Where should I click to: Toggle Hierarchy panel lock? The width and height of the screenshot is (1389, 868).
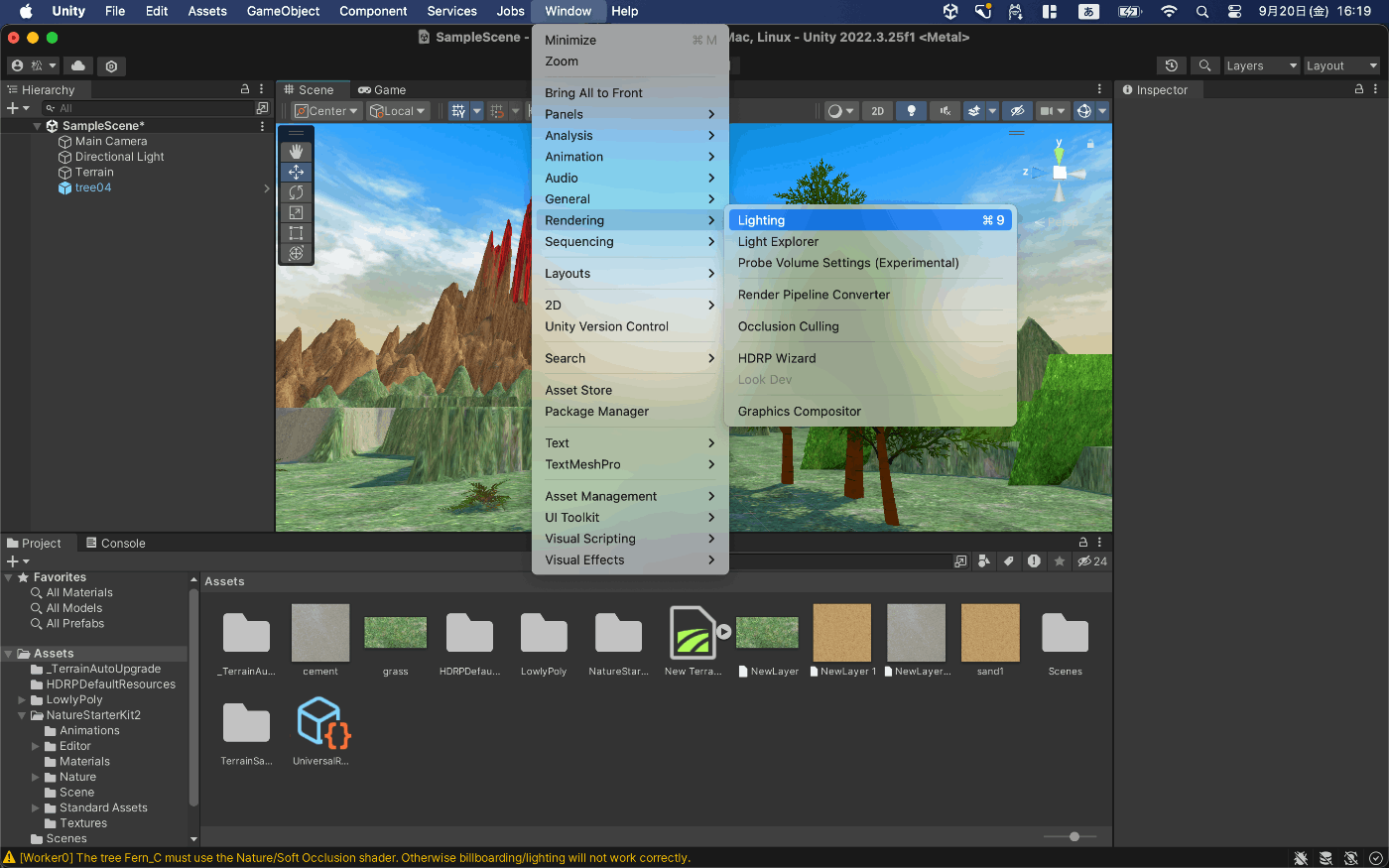(x=245, y=89)
